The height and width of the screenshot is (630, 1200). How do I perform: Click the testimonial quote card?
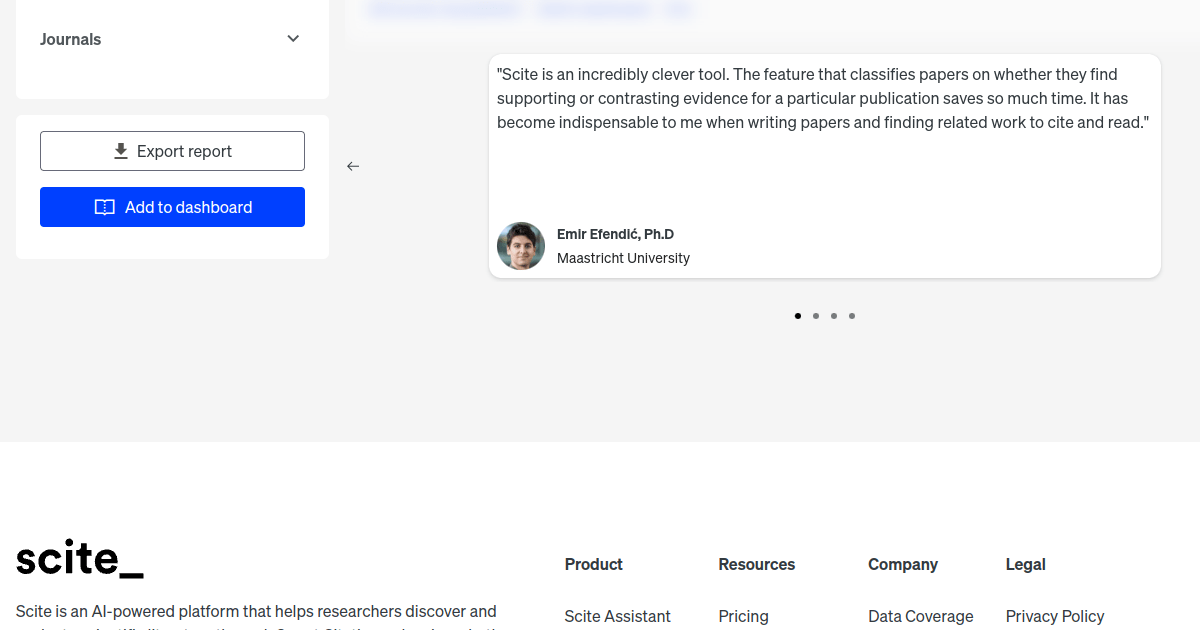click(825, 166)
